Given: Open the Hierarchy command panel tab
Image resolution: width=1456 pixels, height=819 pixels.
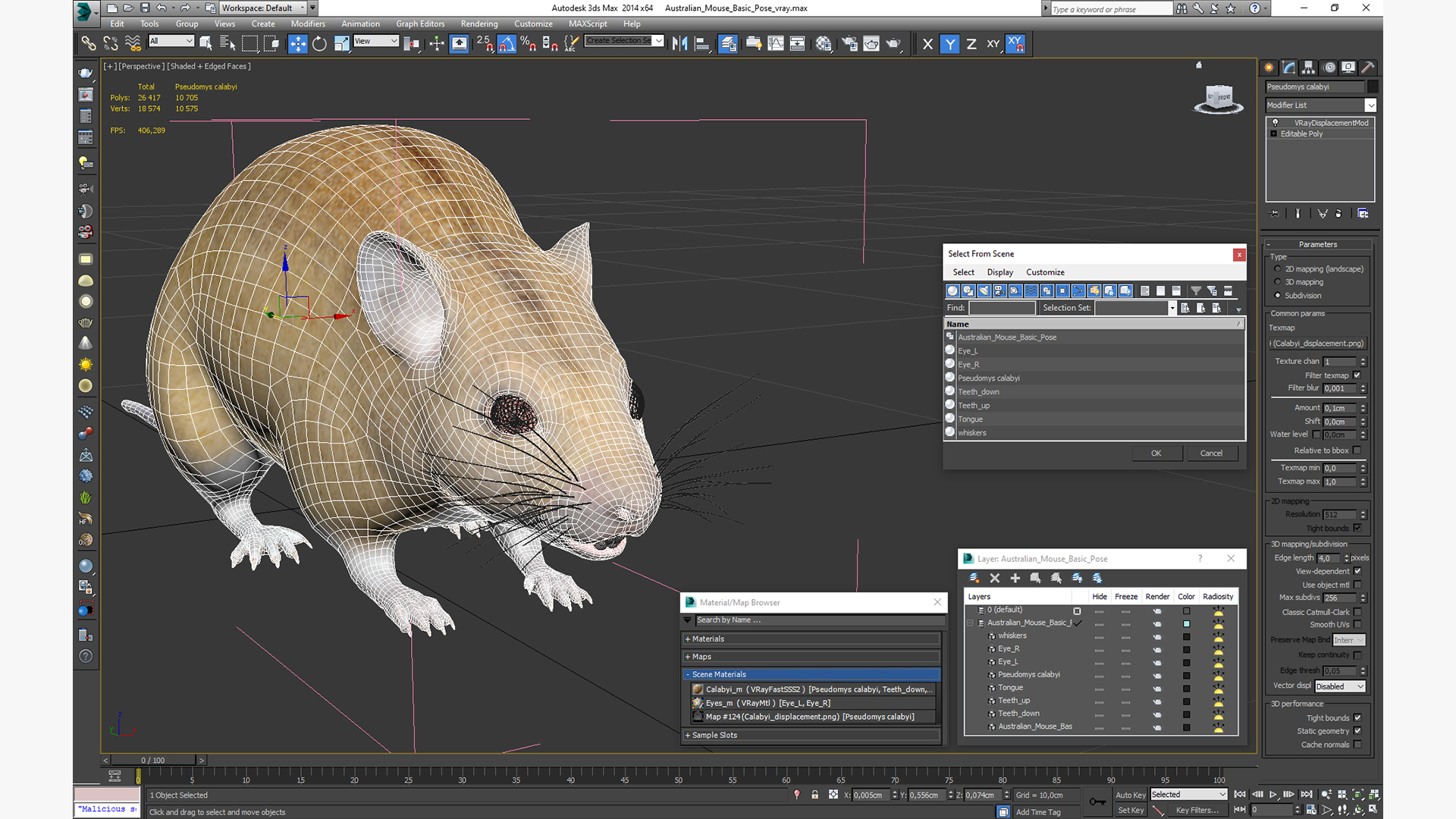Looking at the screenshot, I should point(1308,67).
